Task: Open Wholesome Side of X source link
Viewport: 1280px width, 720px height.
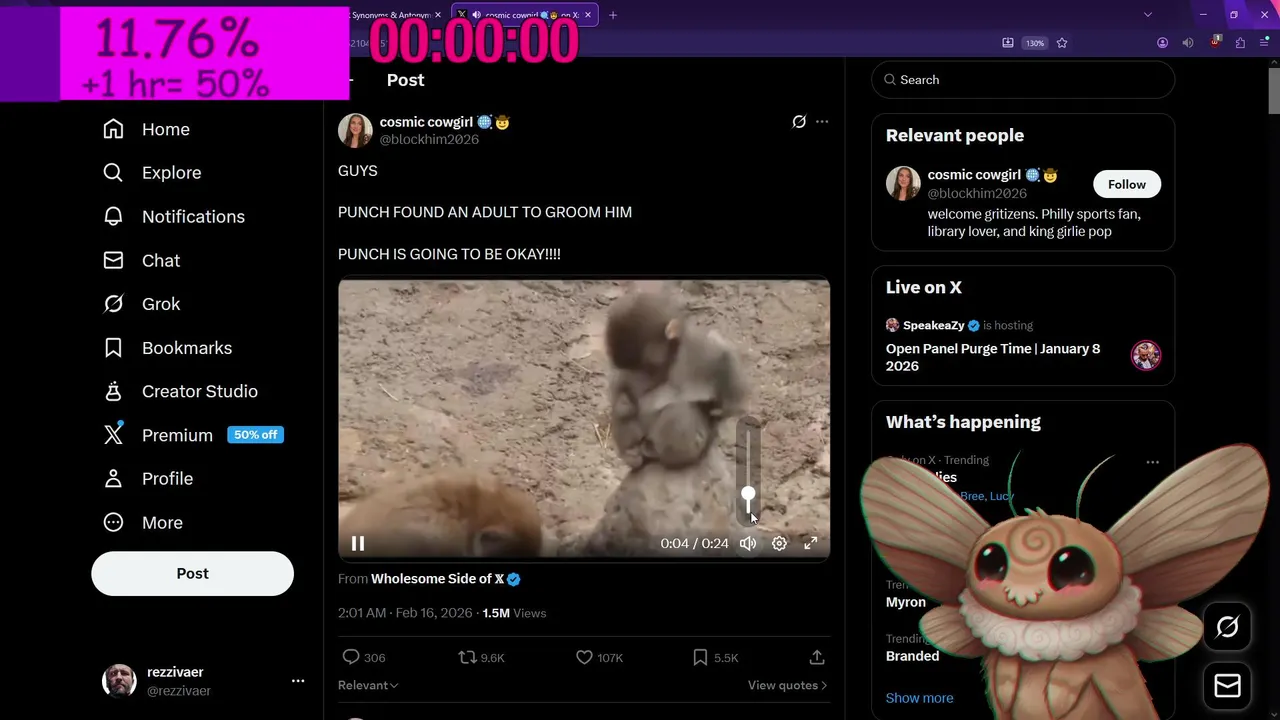Action: (446, 579)
